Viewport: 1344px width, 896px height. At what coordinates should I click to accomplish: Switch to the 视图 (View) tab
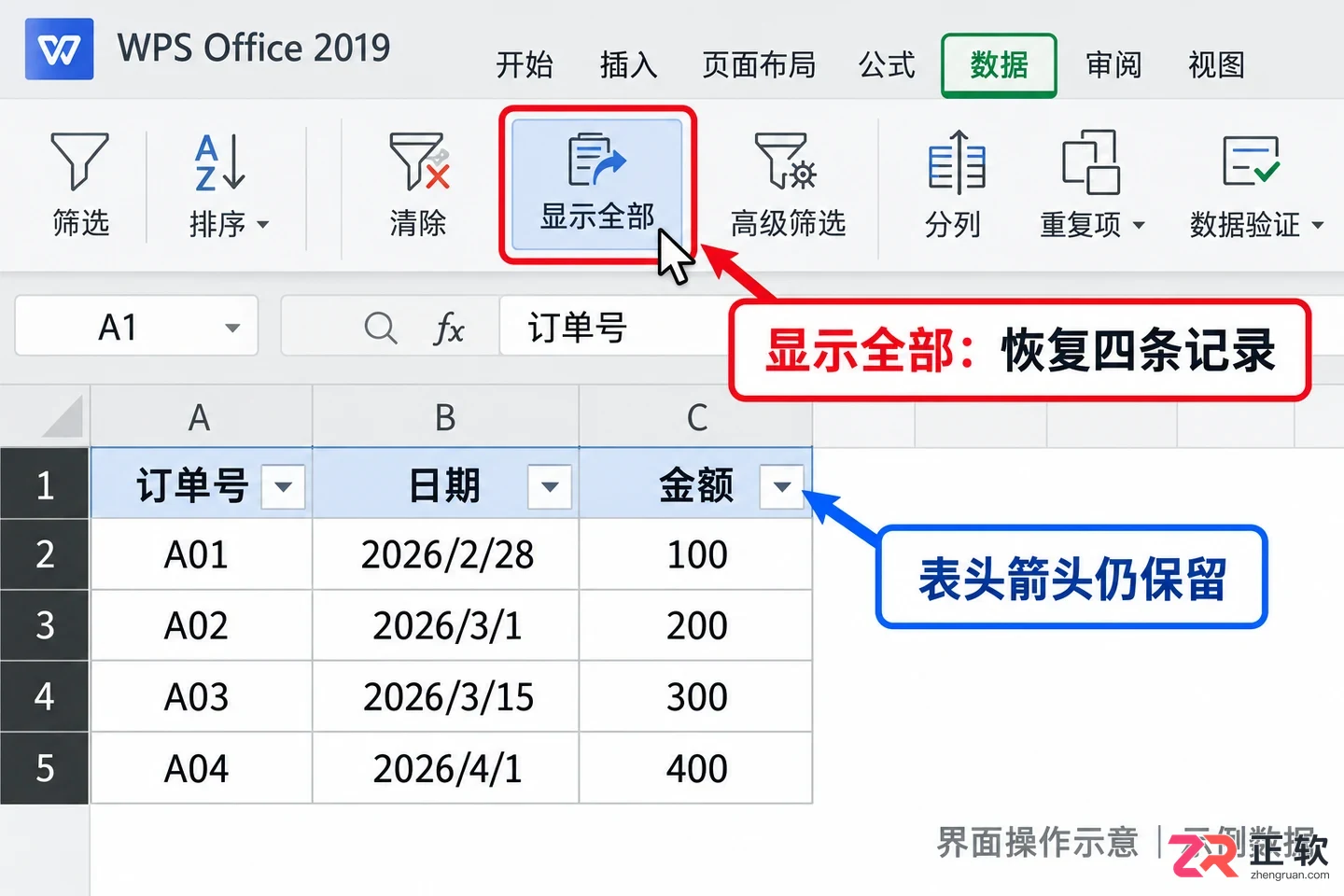coord(1216,64)
